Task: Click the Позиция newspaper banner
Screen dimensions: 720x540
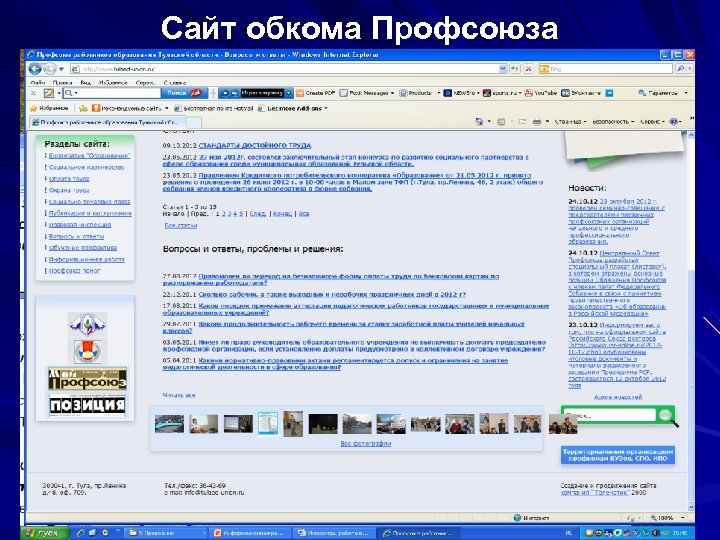Action: click(x=87, y=405)
